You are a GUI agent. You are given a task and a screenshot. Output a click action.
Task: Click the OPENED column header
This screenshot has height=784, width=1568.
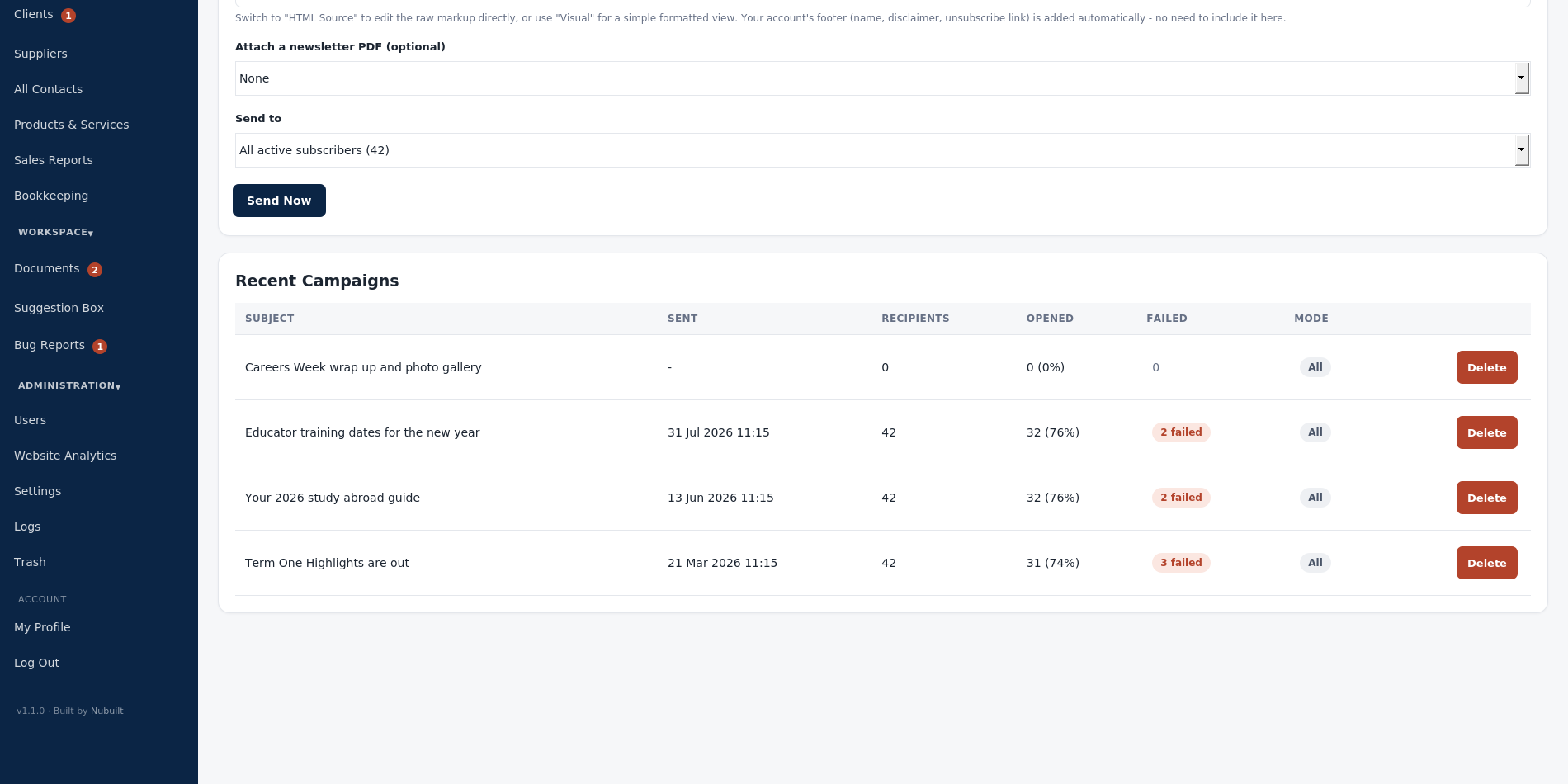pyautogui.click(x=1050, y=319)
